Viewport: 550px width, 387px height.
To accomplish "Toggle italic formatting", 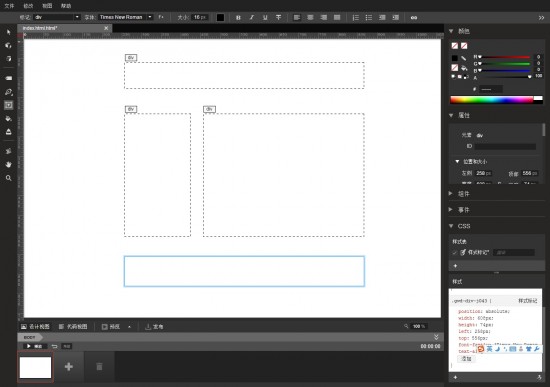I will (x=252, y=18).
